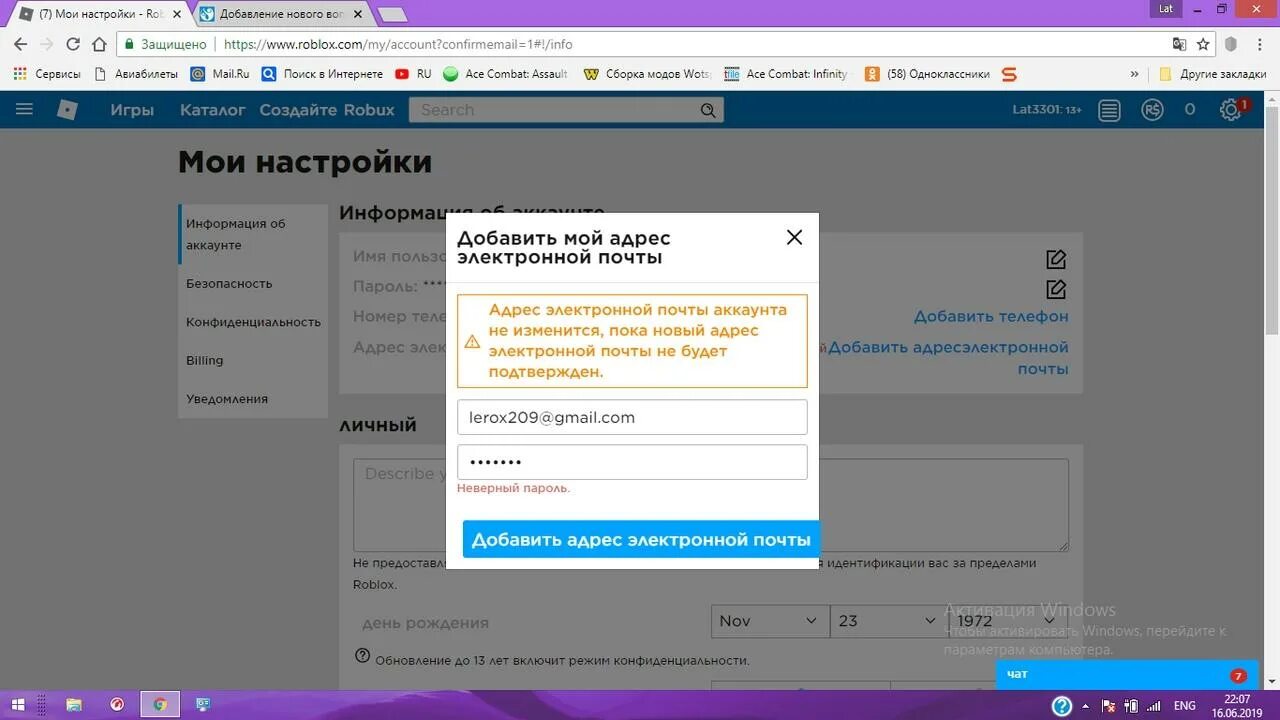The height and width of the screenshot is (720, 1280).
Task: Open the birth year 1972 dropdown
Action: 1006,621
